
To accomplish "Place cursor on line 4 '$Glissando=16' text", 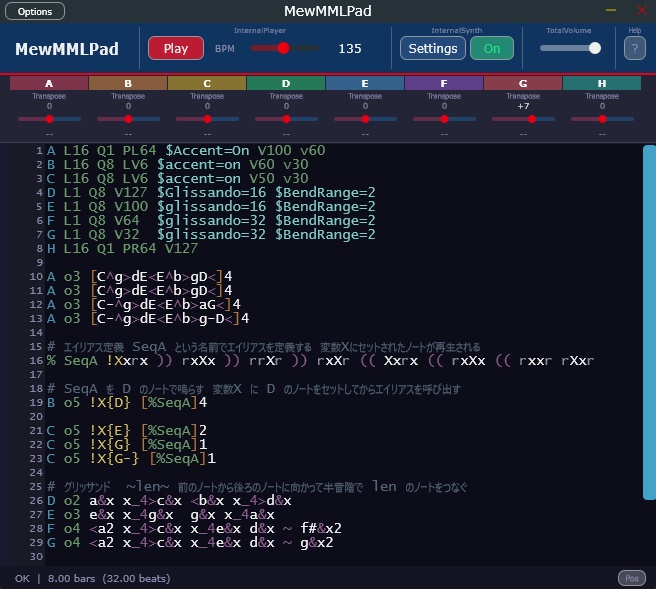I will click(x=211, y=192).
